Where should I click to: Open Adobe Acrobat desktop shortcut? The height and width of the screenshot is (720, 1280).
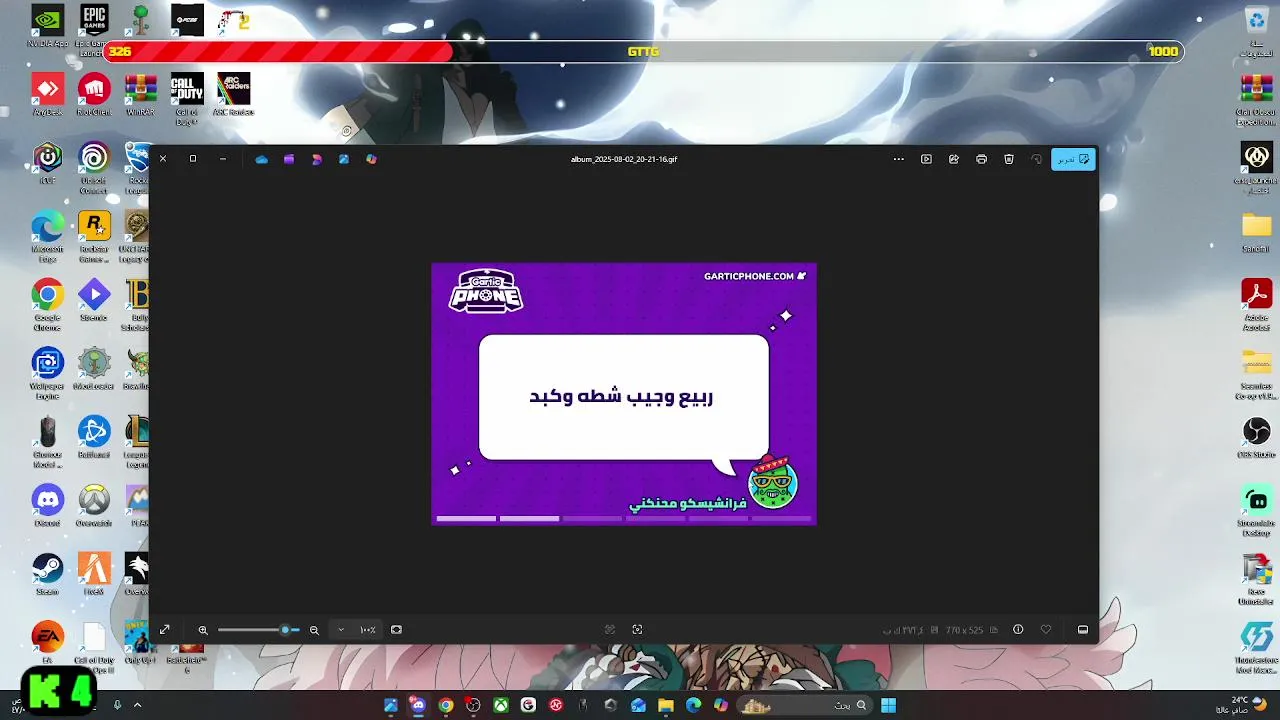[1256, 304]
